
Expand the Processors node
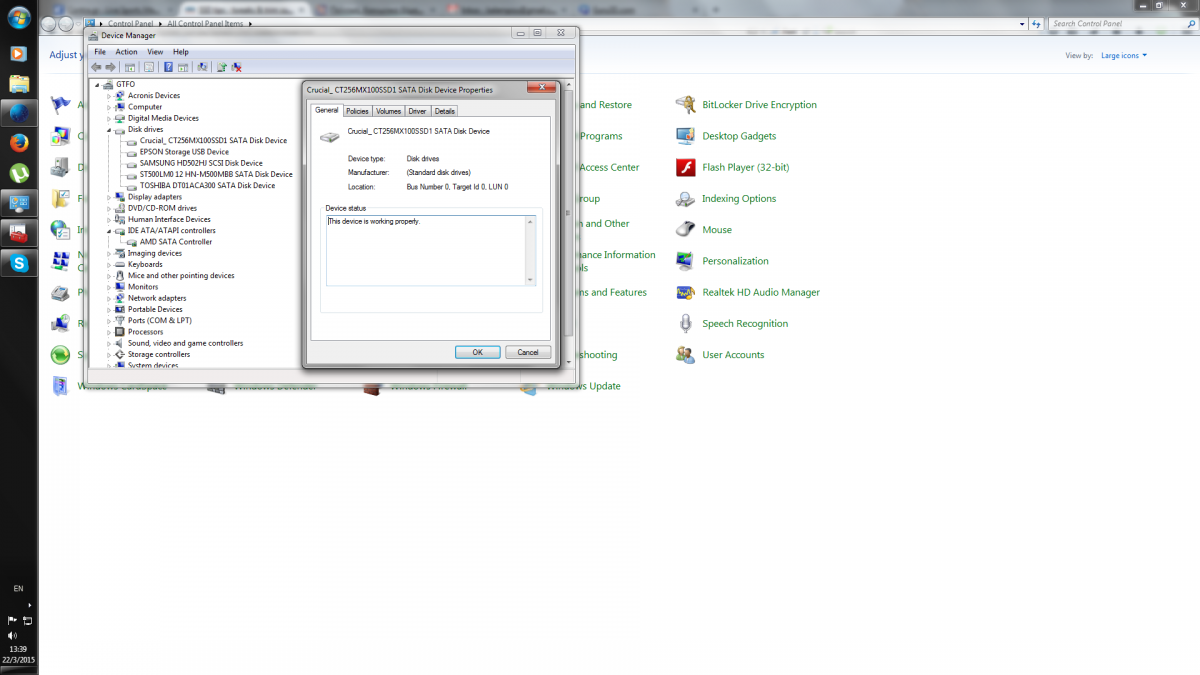point(110,332)
